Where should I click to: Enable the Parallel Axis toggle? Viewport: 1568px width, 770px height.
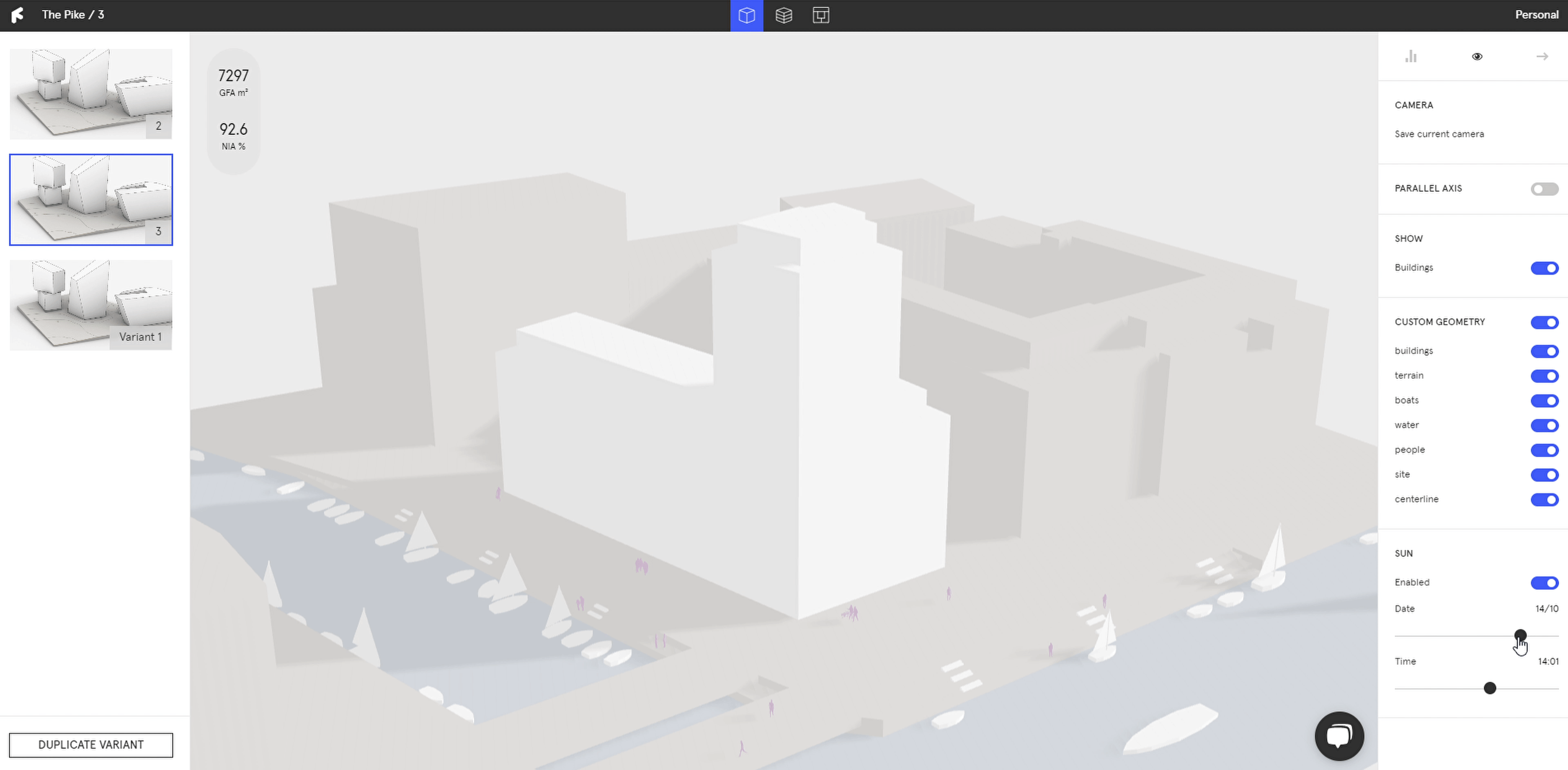1543,189
